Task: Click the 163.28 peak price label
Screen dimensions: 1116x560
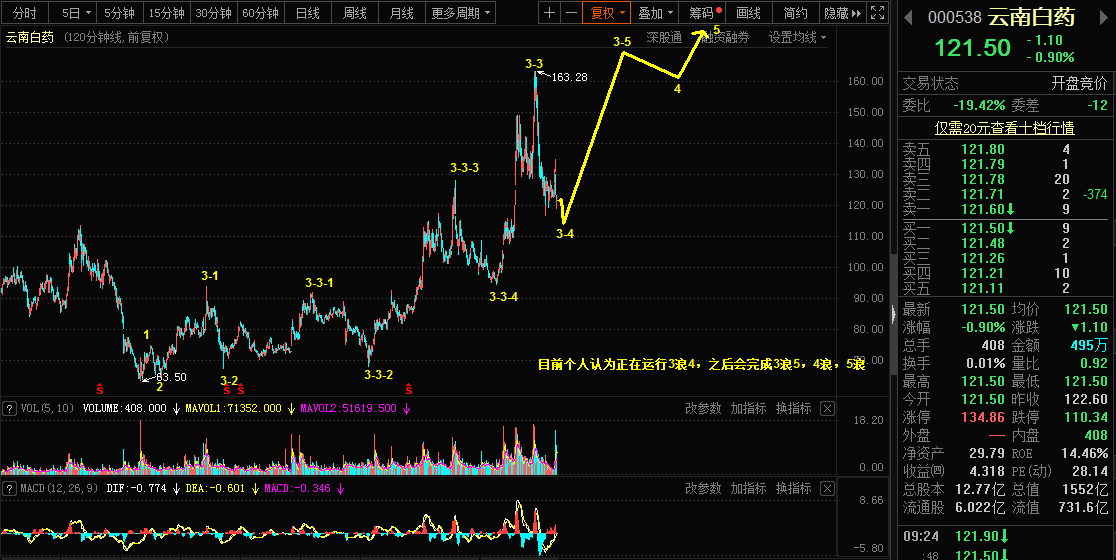Action: coord(570,77)
